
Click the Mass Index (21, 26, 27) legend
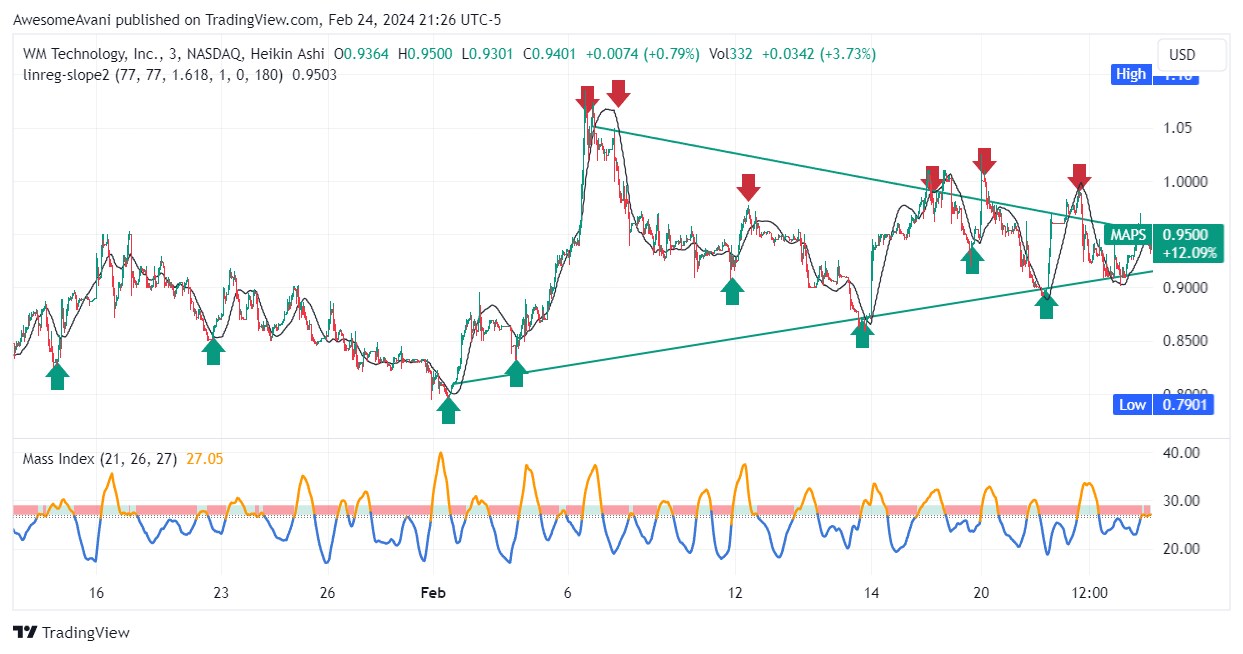[100, 459]
